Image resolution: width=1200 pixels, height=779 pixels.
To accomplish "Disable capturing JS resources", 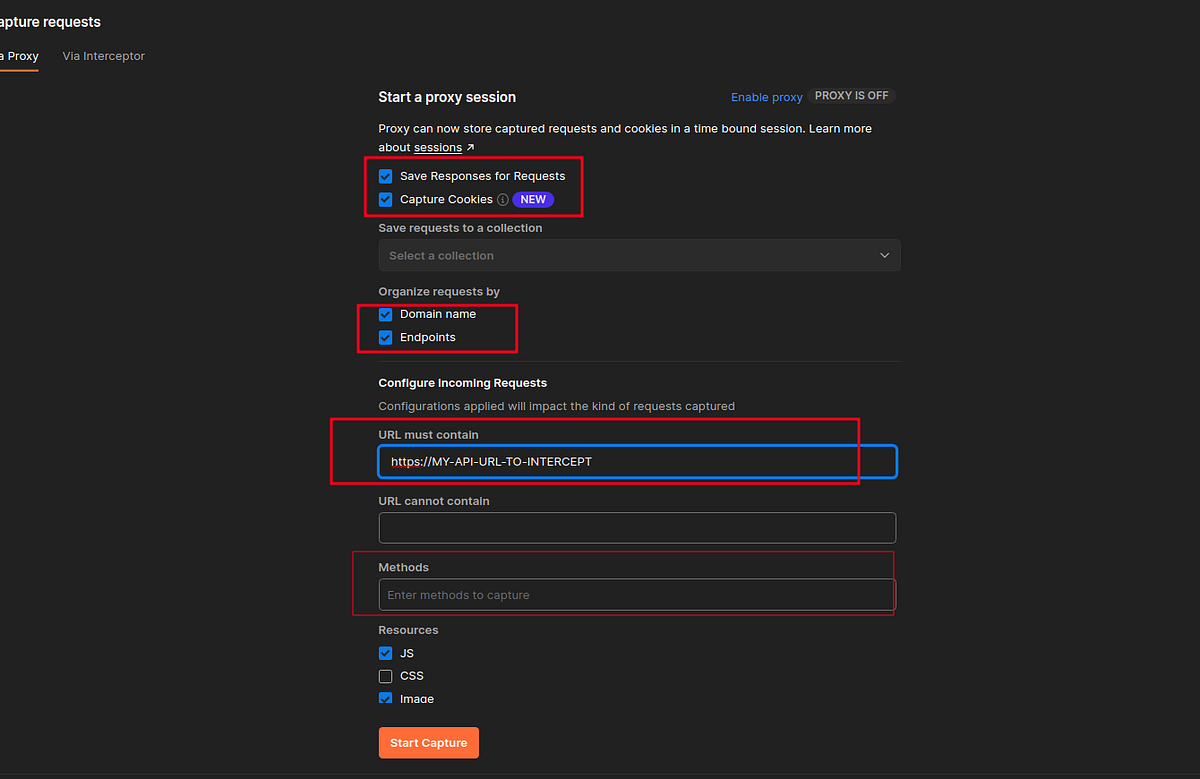I will pos(385,652).
